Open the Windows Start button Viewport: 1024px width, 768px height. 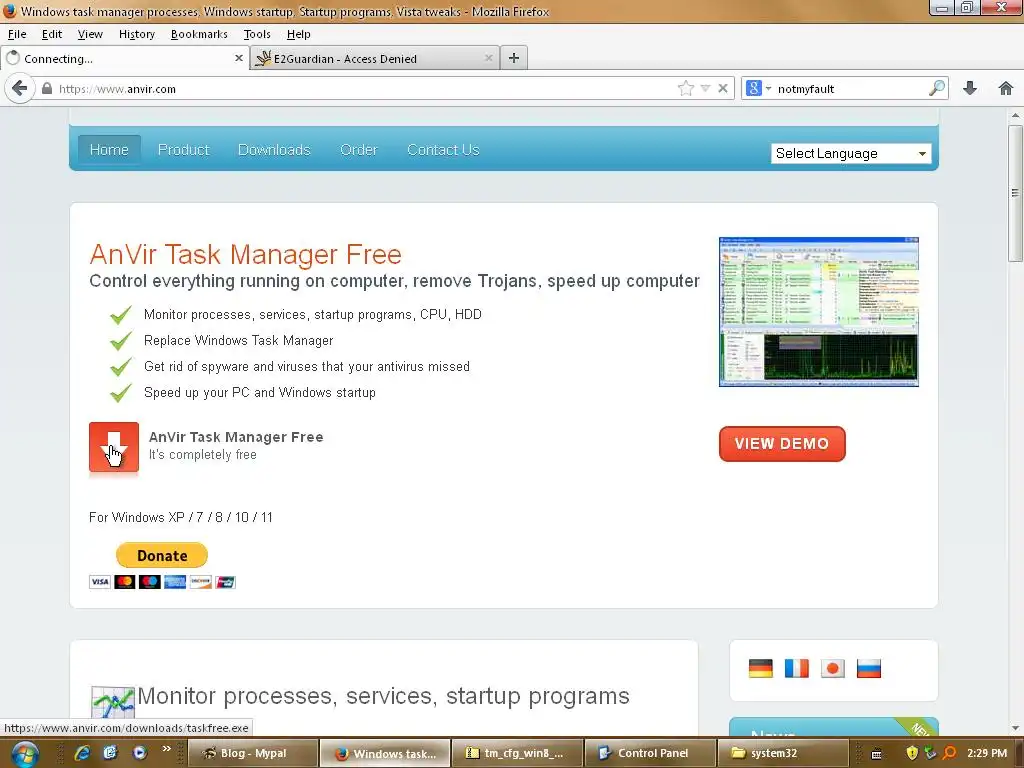(x=25, y=754)
